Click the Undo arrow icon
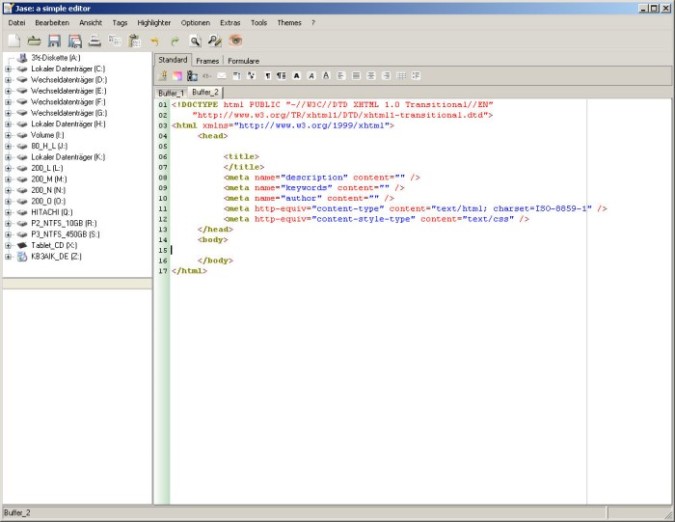The width and height of the screenshot is (675, 522). click(154, 41)
